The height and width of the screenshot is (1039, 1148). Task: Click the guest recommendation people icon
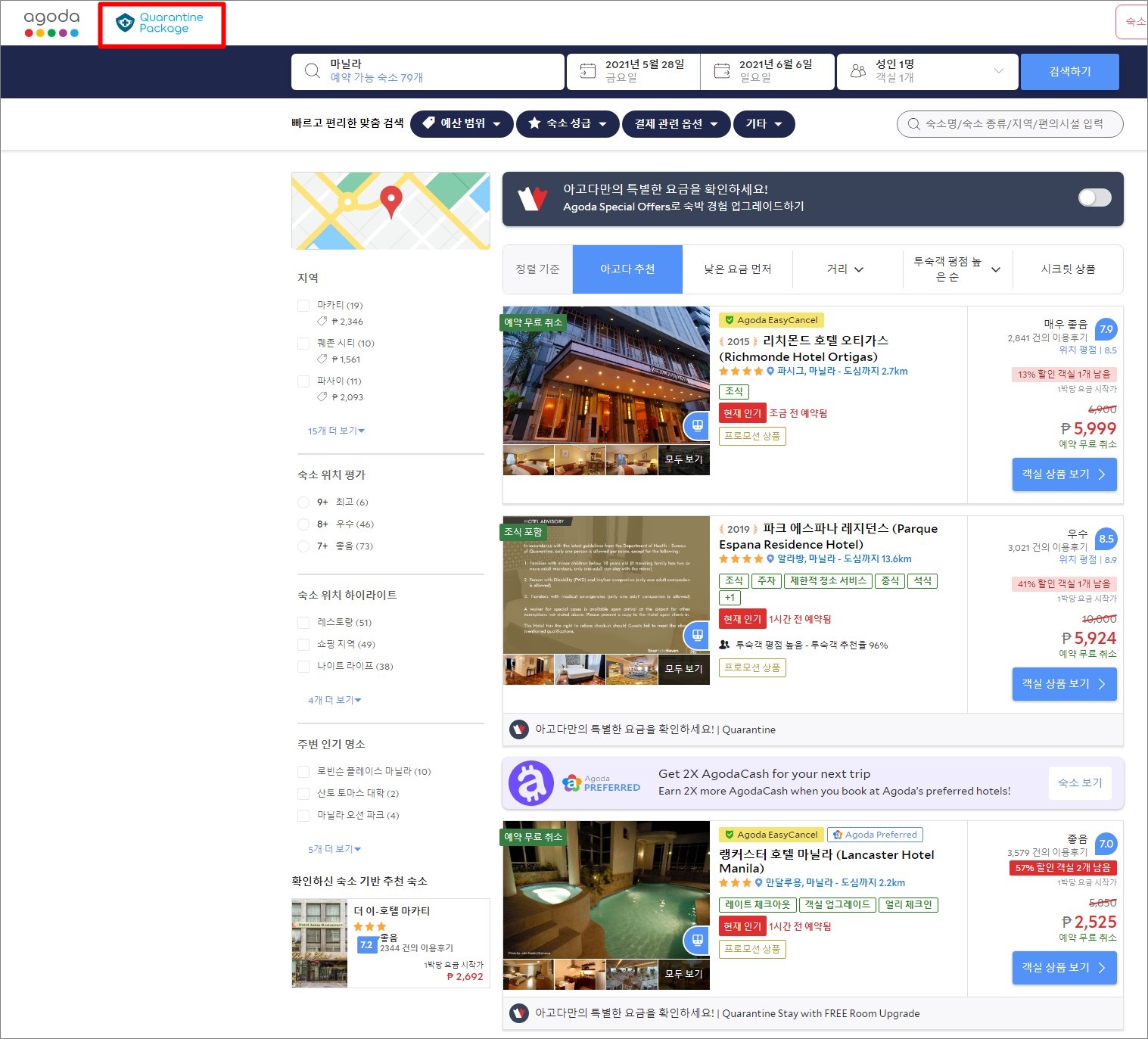tap(724, 645)
